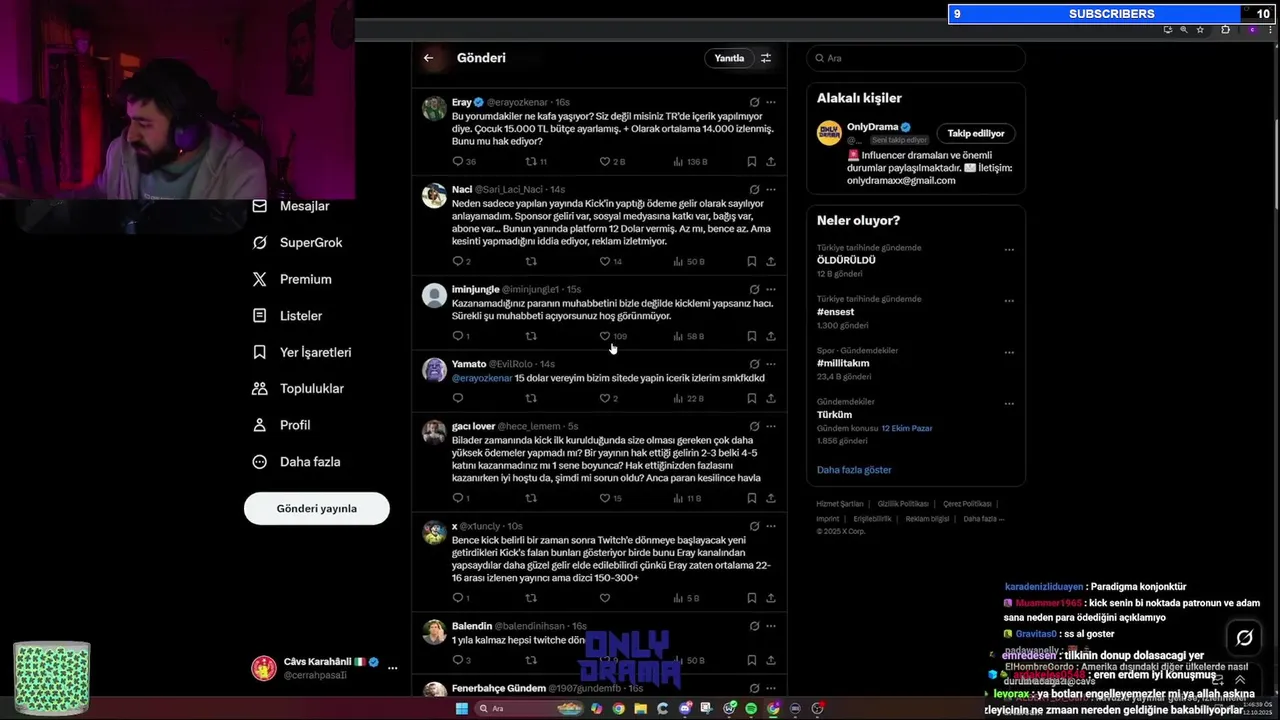Open browser extensions puzzle icon
The image size is (1280, 720).
point(1225,30)
